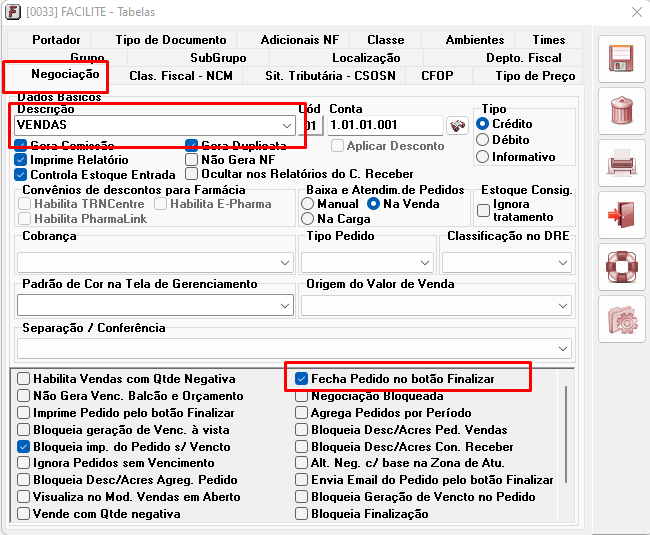The image size is (650, 535).
Task: Check Ignora tratamento in Estoque Consig.
Action: tap(483, 210)
